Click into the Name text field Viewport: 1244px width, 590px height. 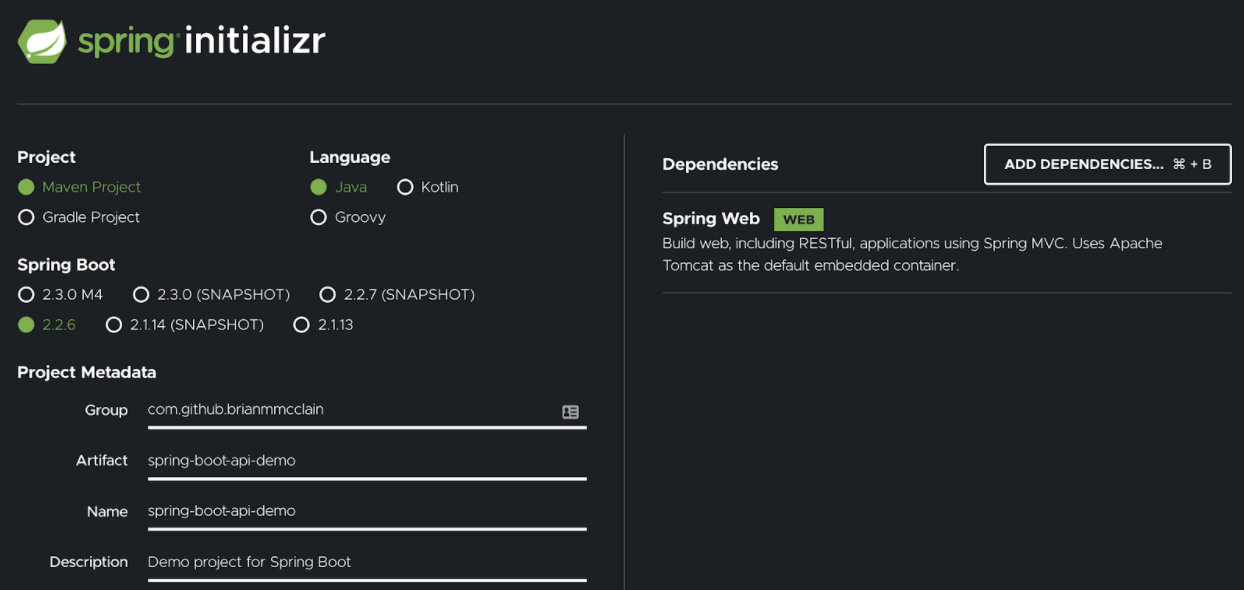point(366,511)
